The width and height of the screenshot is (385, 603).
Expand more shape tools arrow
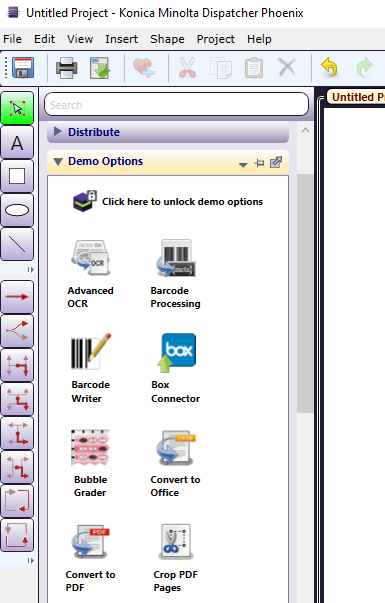pyautogui.click(x=30, y=270)
